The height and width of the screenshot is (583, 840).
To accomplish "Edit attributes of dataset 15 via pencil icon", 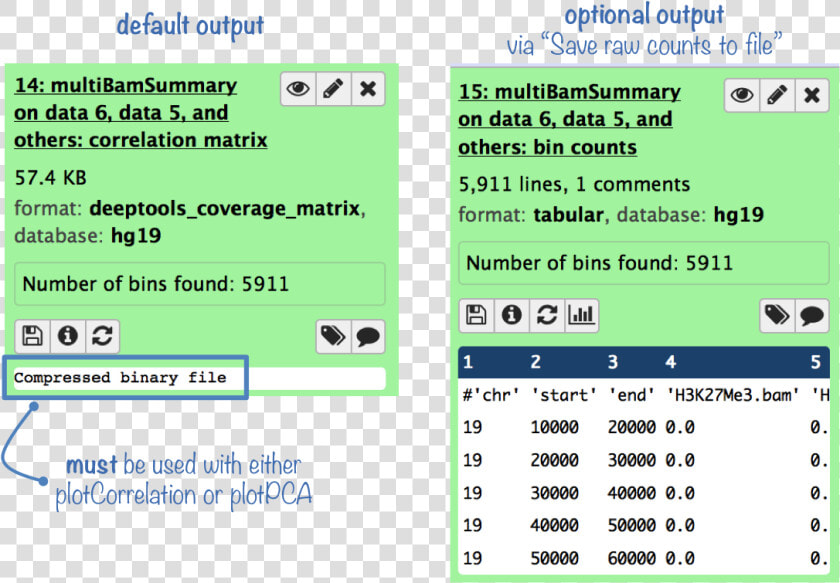I will 777,95.
